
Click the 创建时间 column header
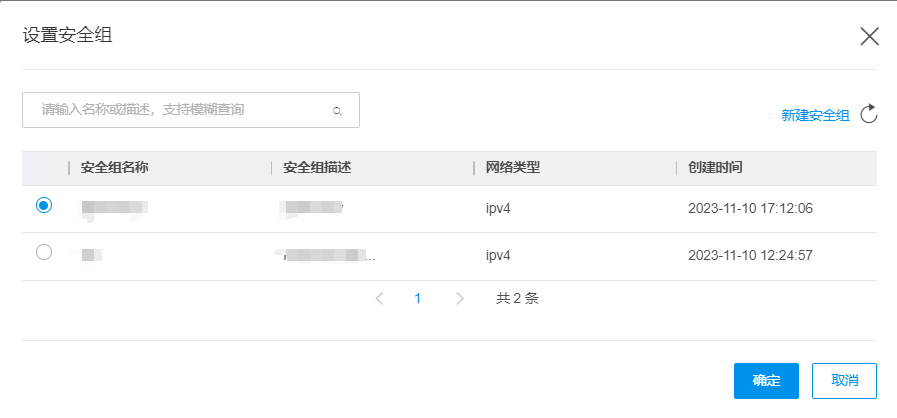[x=715, y=168]
